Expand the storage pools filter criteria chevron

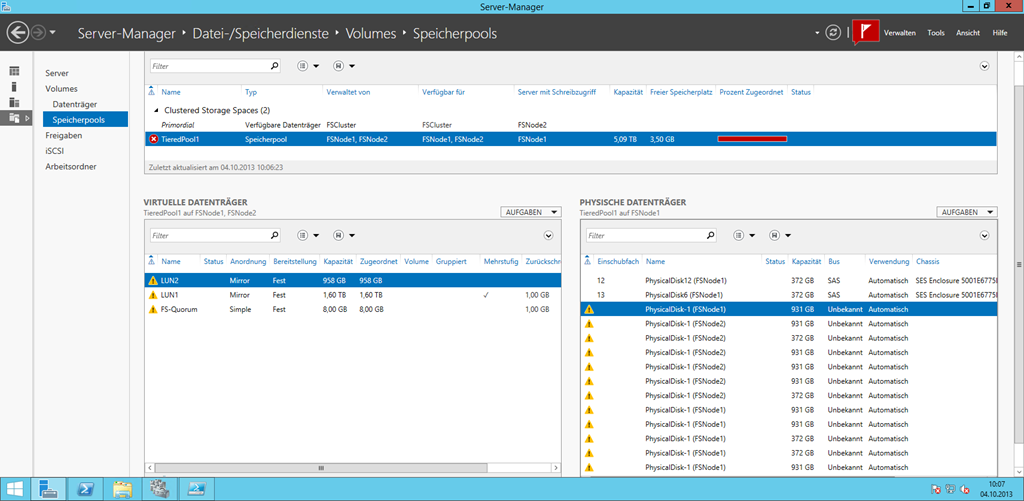click(x=985, y=66)
